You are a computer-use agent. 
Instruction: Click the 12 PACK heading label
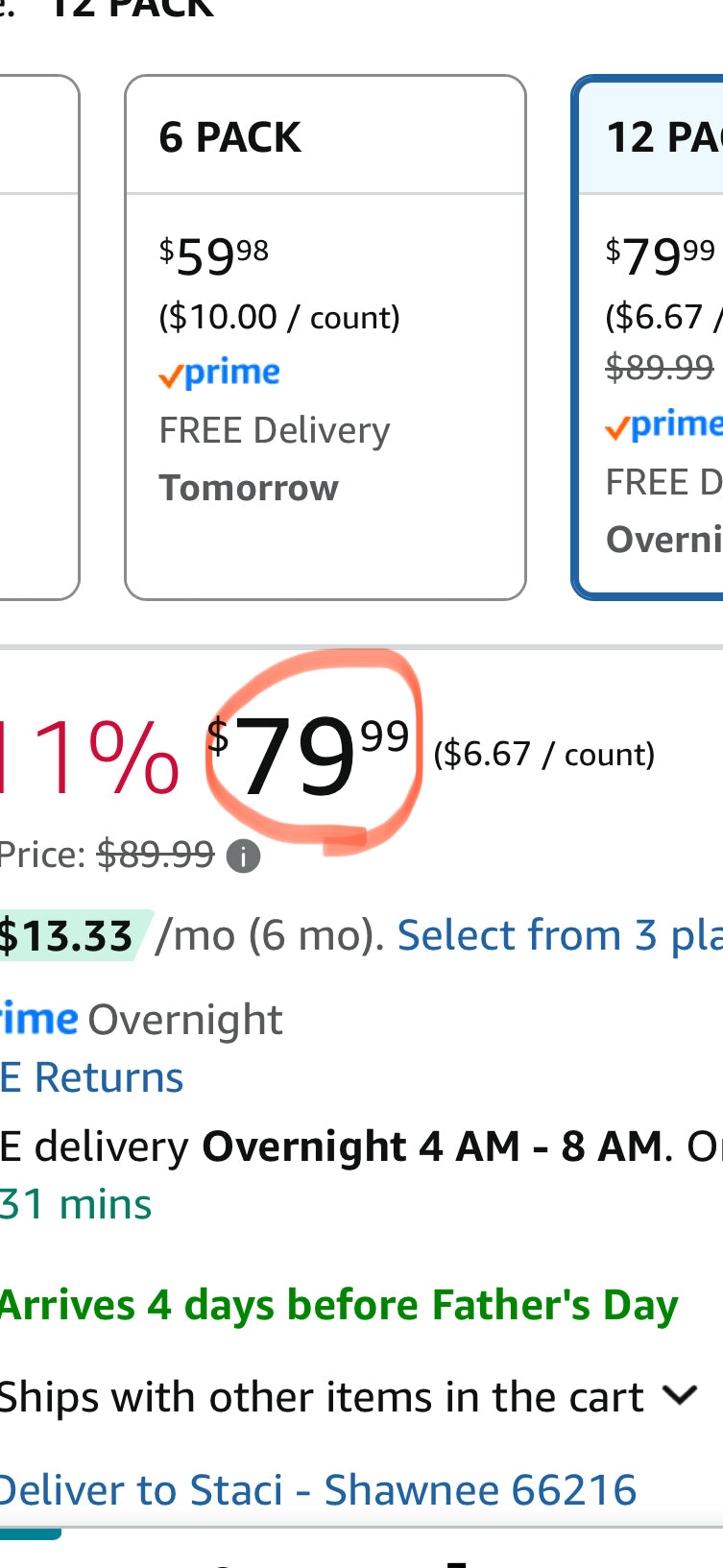coord(664,137)
